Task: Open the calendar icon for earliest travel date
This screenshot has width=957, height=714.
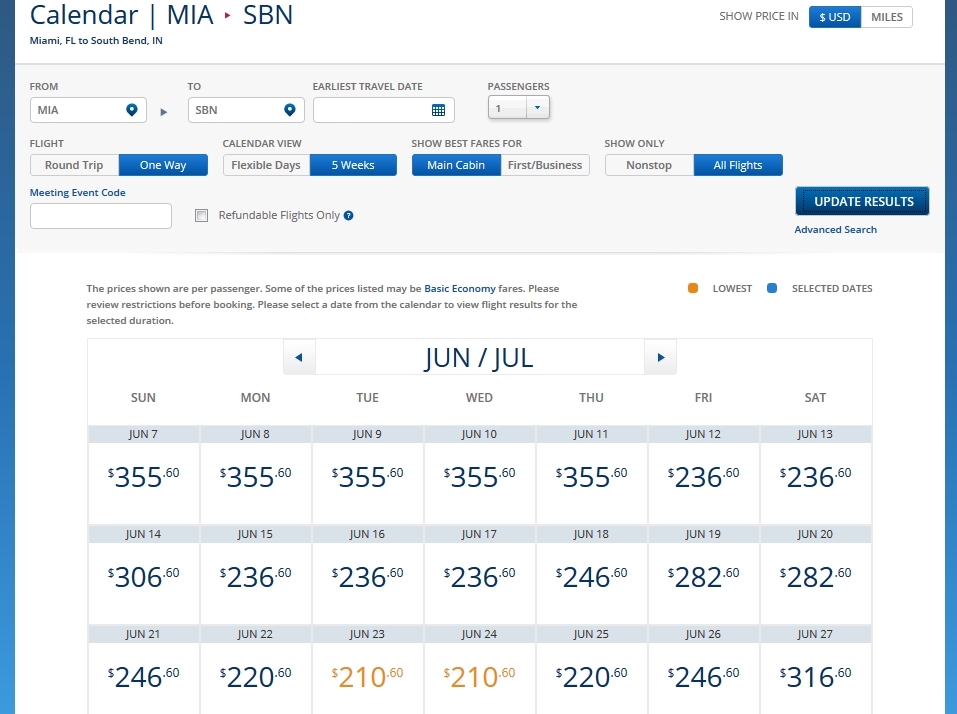Action: 438,110
